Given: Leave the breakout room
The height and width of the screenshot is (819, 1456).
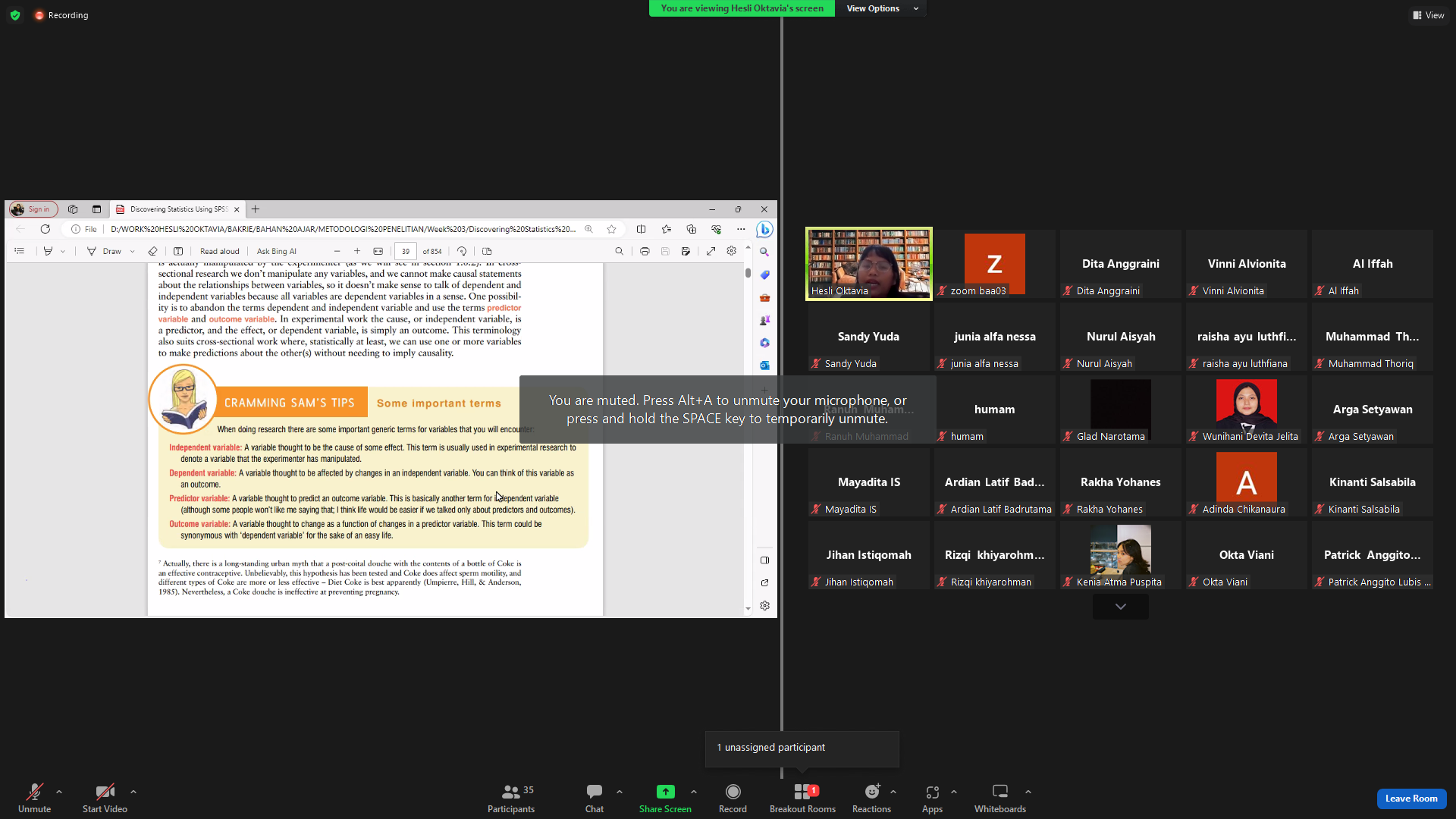Looking at the screenshot, I should 1411,799.
